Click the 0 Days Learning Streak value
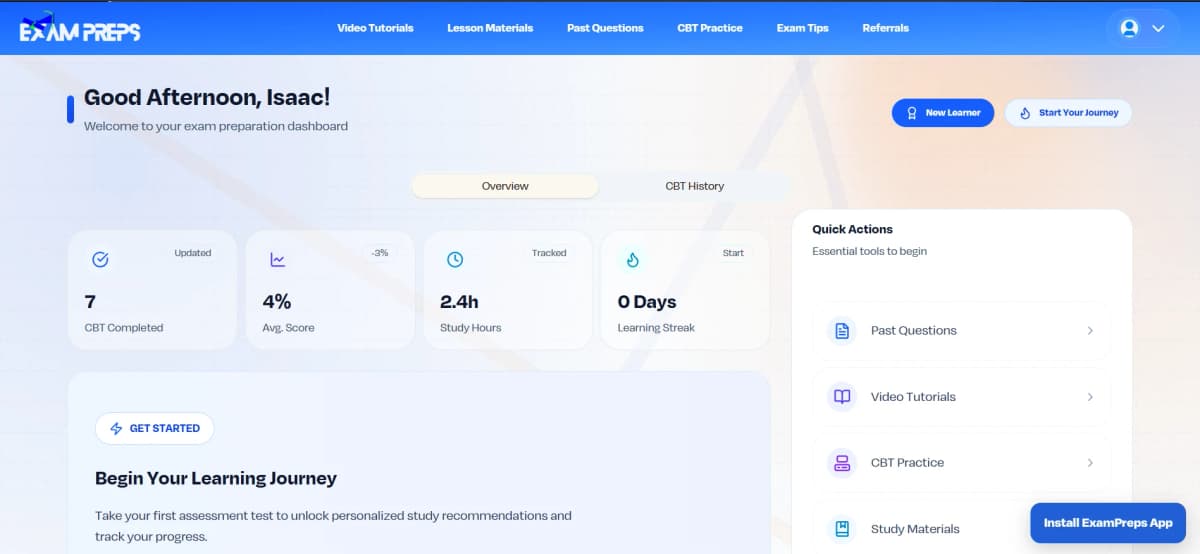 tap(647, 302)
